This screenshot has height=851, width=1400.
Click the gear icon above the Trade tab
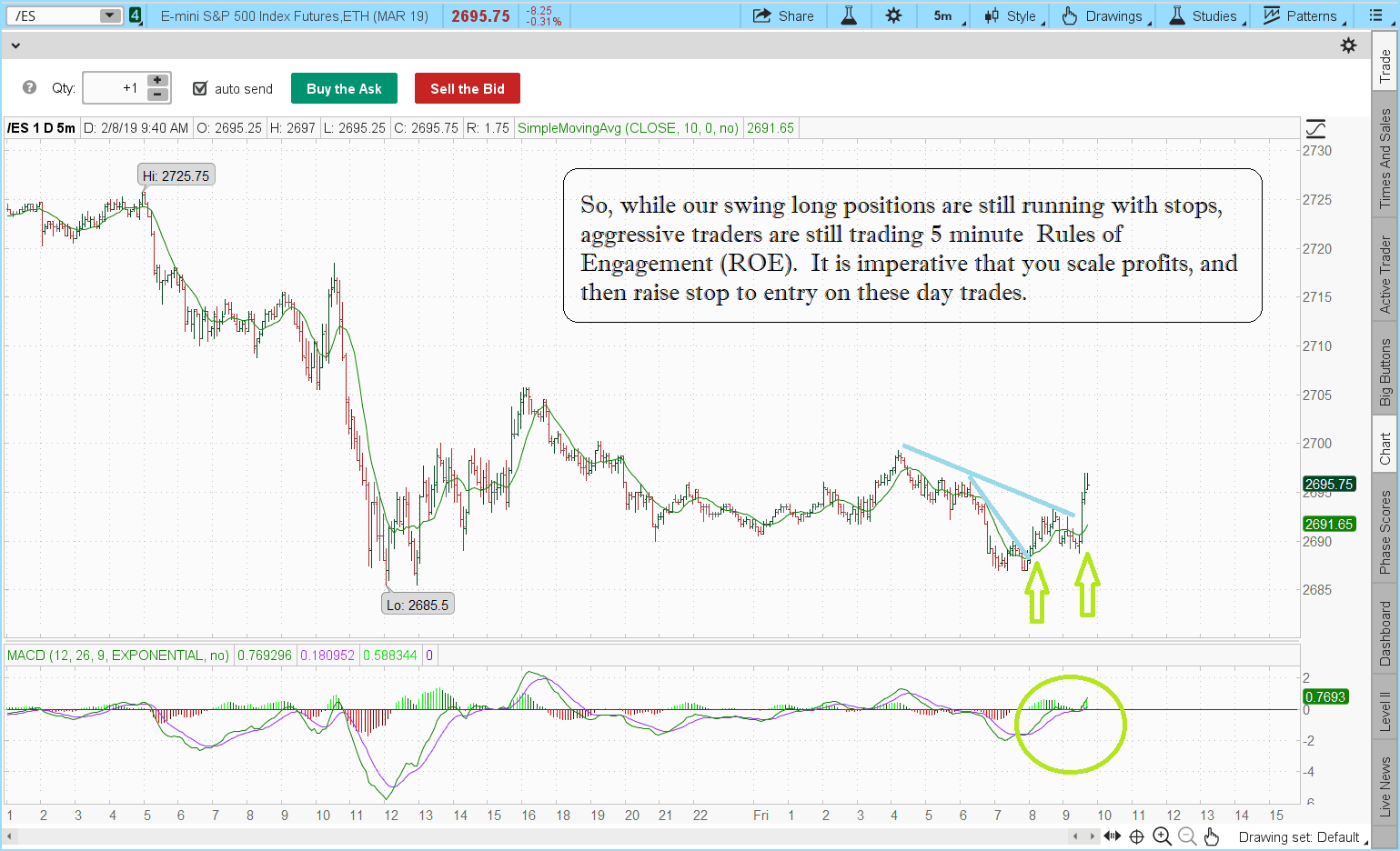[1348, 45]
